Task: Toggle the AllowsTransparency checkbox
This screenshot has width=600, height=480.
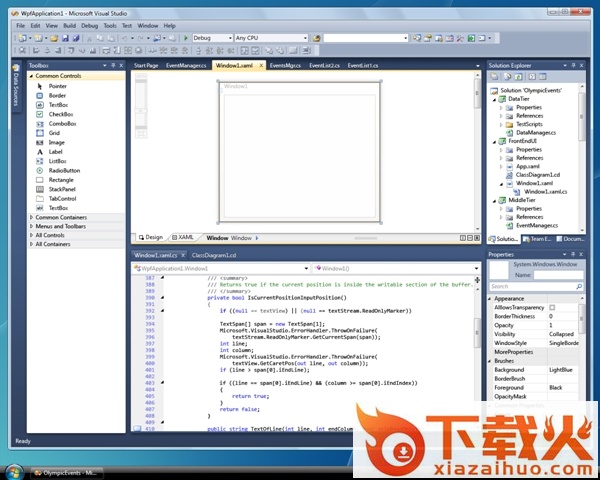Action: (x=552, y=307)
